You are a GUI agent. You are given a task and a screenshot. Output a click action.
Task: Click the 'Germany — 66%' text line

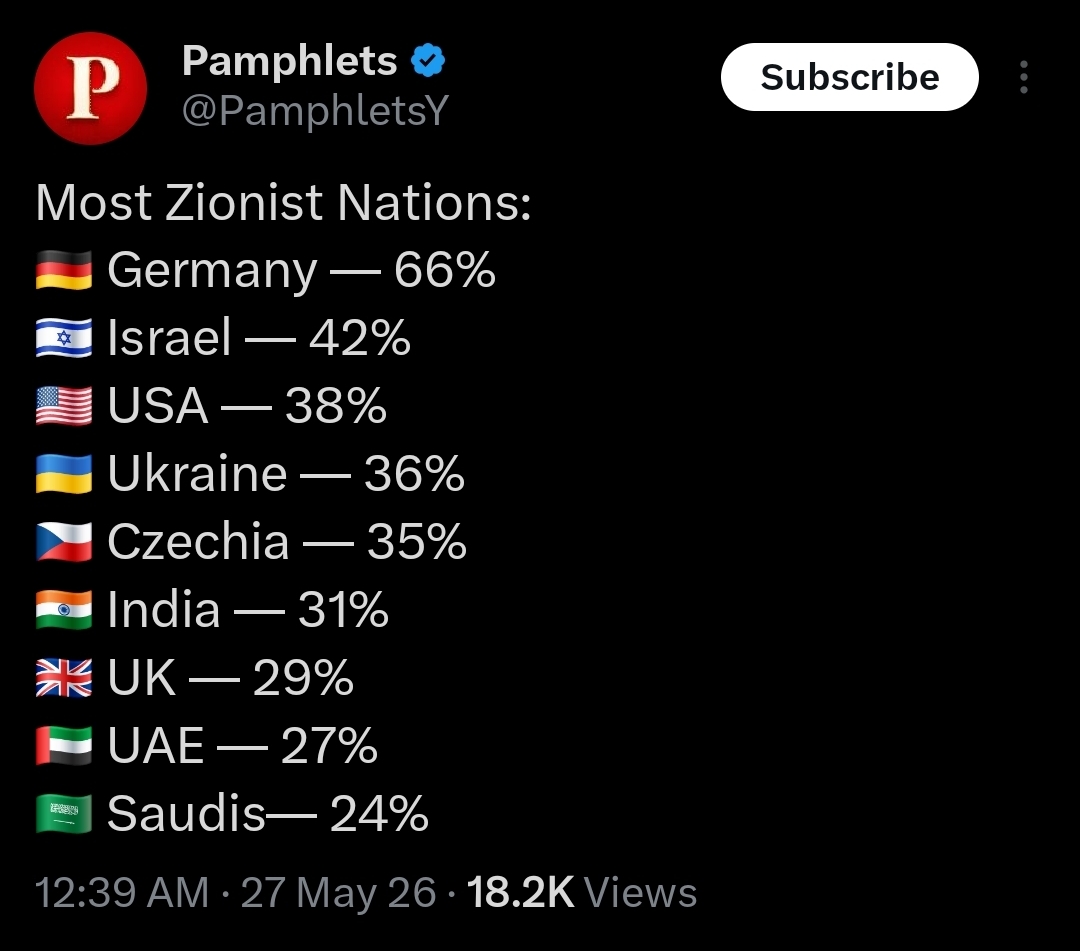pyautogui.click(x=302, y=270)
